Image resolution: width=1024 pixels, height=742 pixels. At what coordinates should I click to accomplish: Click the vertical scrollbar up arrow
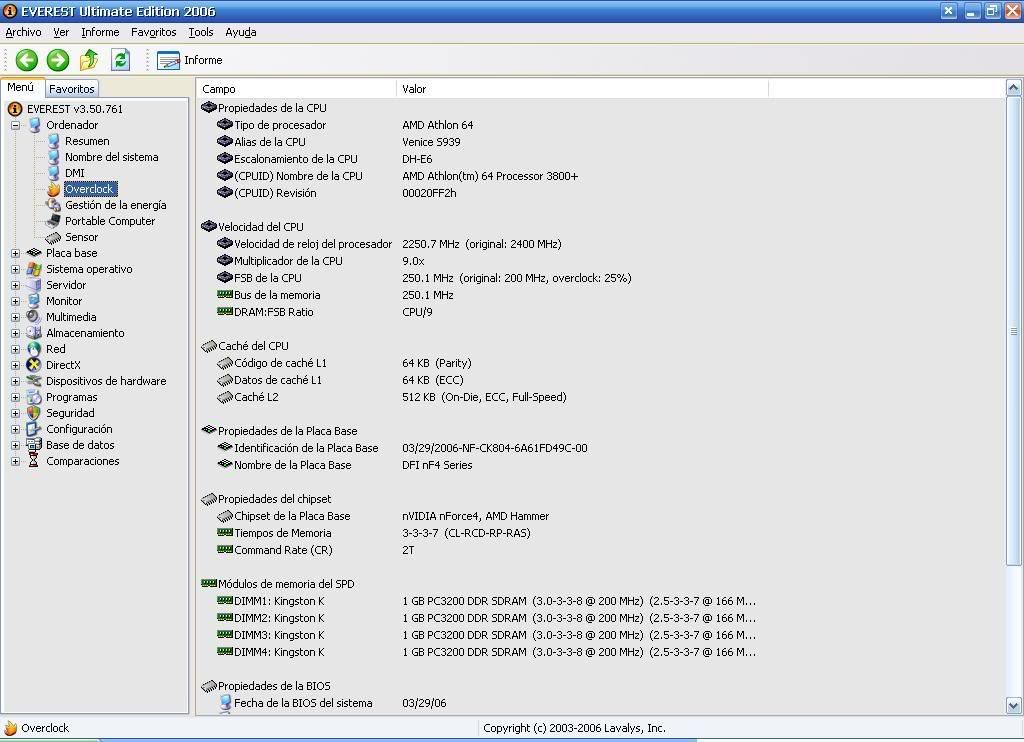click(x=1014, y=88)
